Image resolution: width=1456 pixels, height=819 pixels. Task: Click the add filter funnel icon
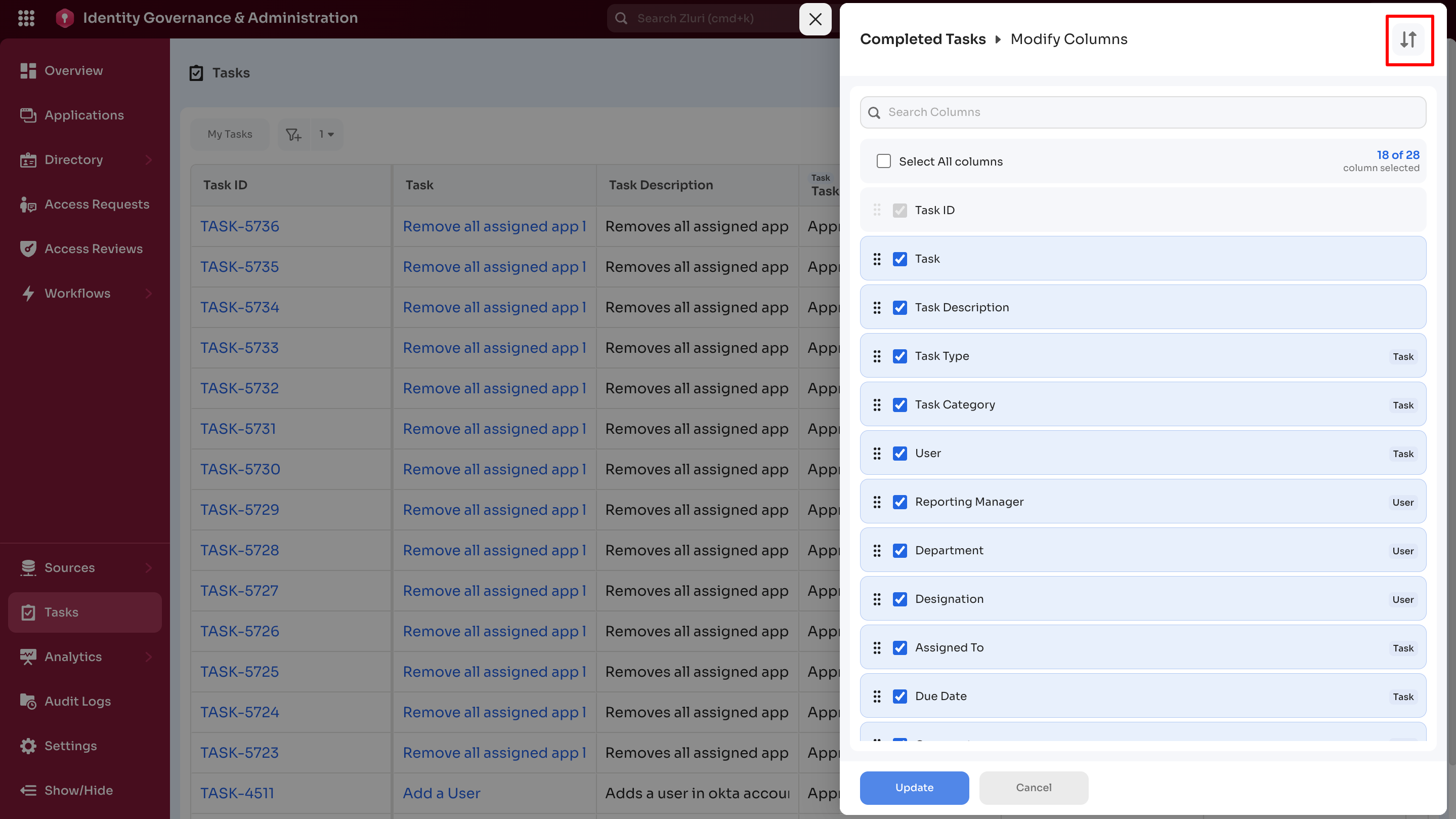293,134
